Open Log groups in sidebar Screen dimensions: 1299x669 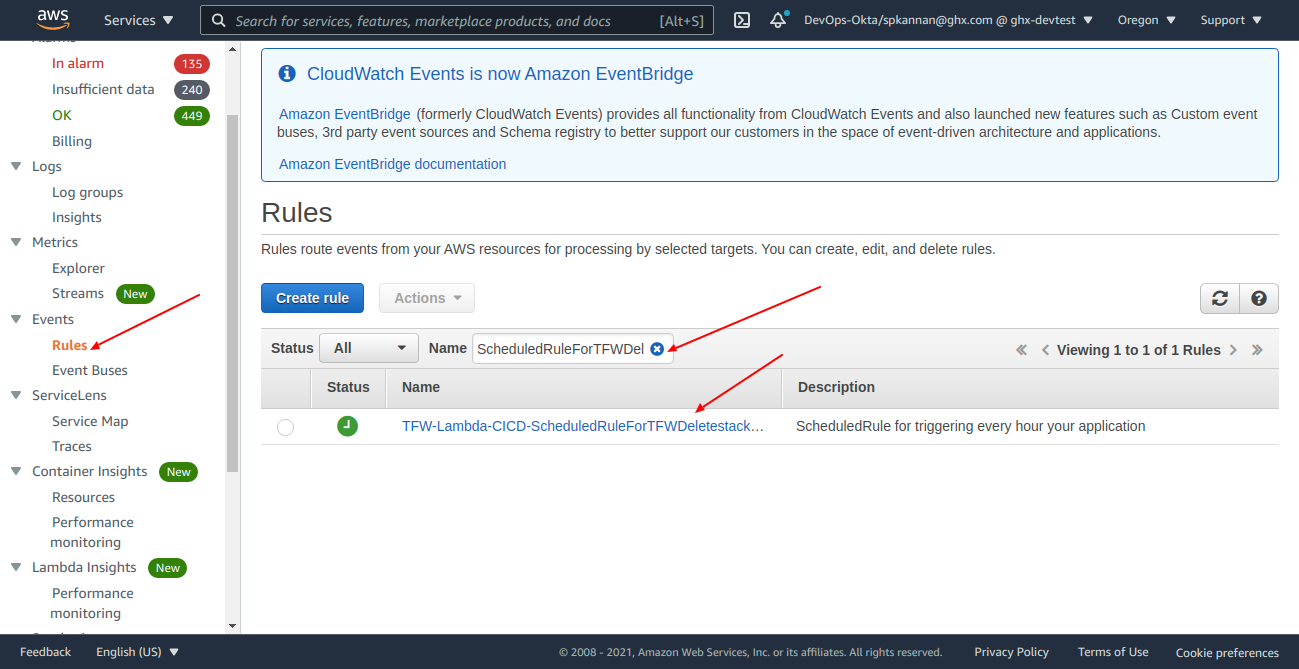click(x=88, y=192)
